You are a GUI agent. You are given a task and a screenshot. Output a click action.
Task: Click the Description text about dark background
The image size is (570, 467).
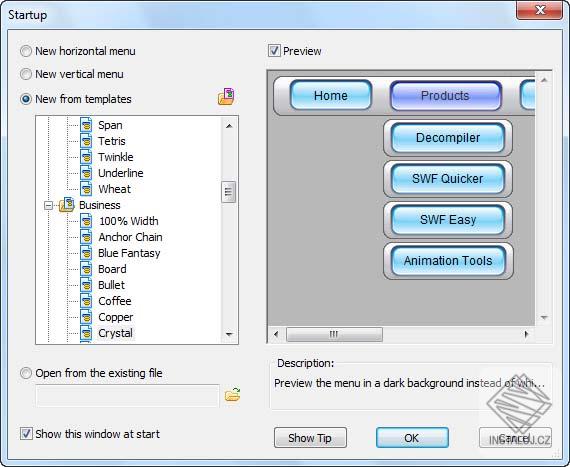tap(409, 383)
